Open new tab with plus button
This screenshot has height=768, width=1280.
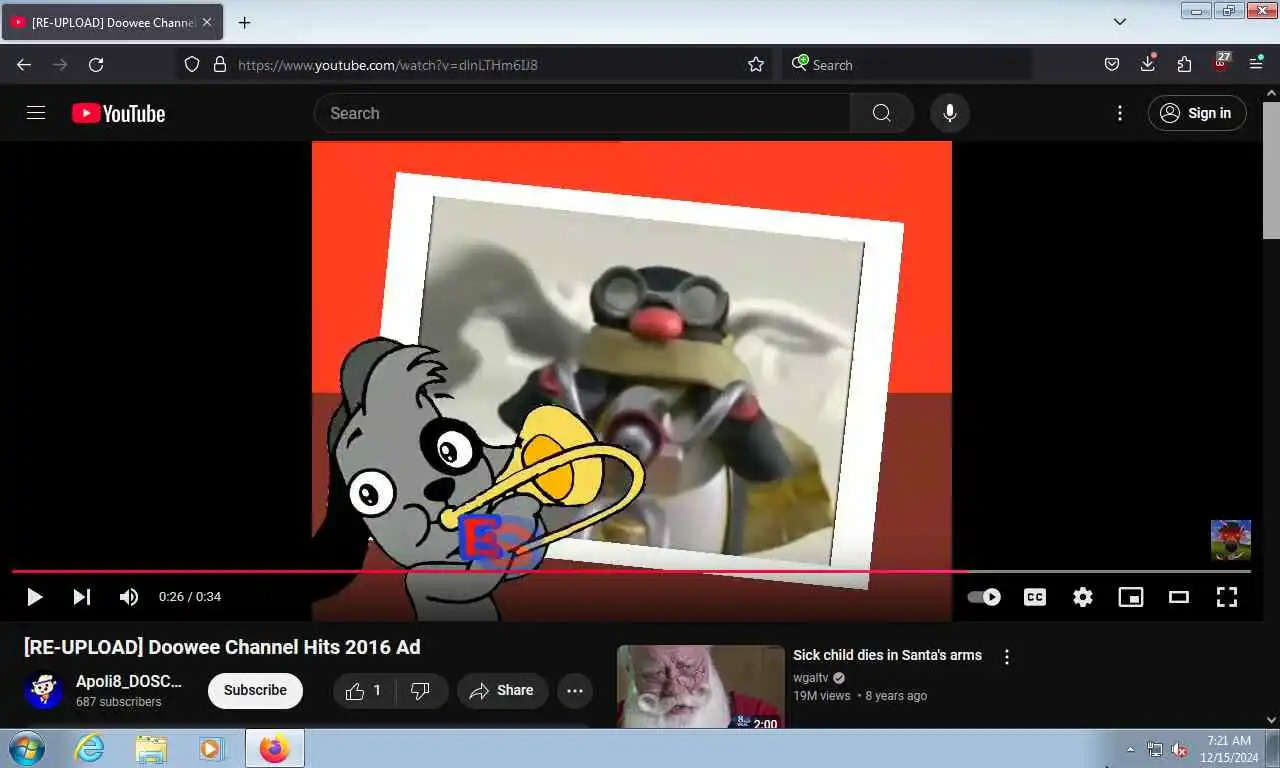click(x=244, y=22)
